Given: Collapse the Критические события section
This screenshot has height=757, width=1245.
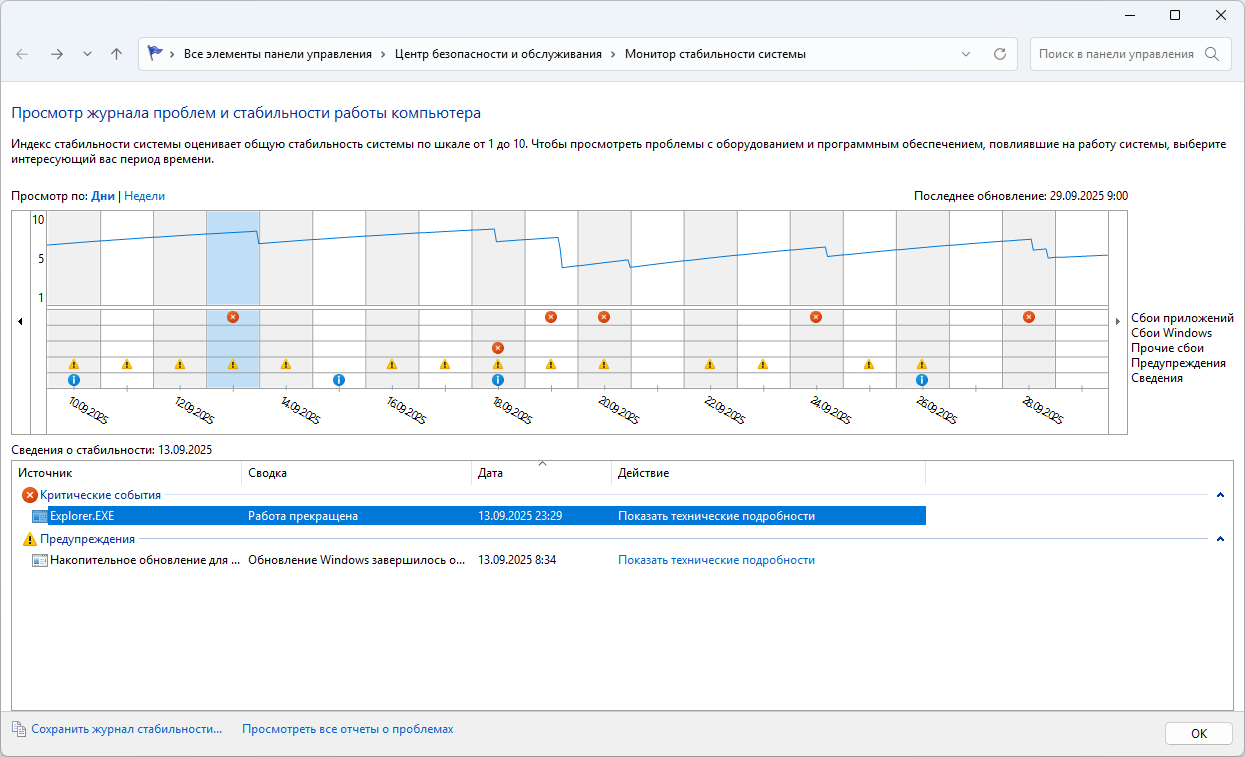Looking at the screenshot, I should point(1220,495).
